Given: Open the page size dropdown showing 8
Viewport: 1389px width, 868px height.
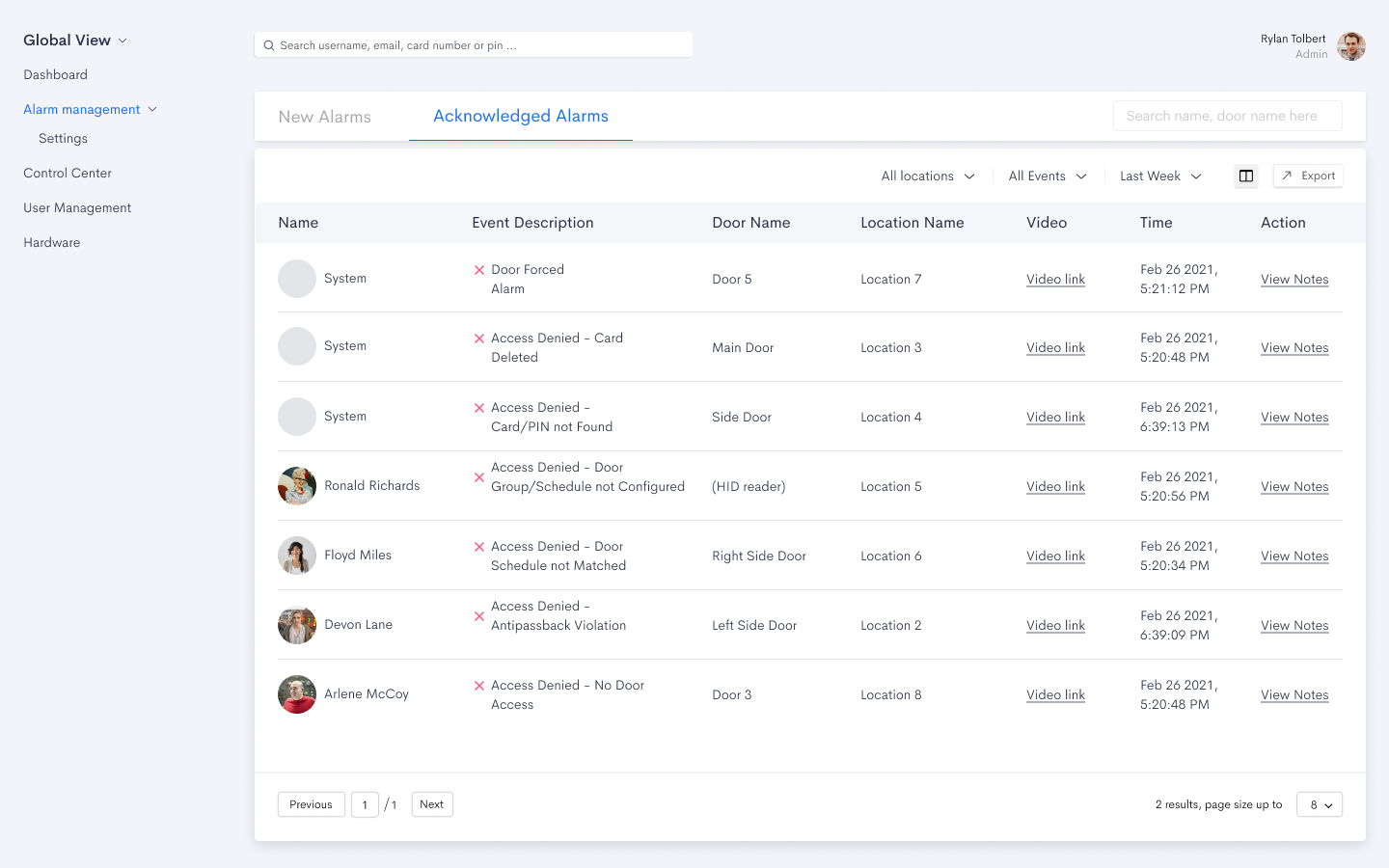Looking at the screenshot, I should pos(1320,804).
